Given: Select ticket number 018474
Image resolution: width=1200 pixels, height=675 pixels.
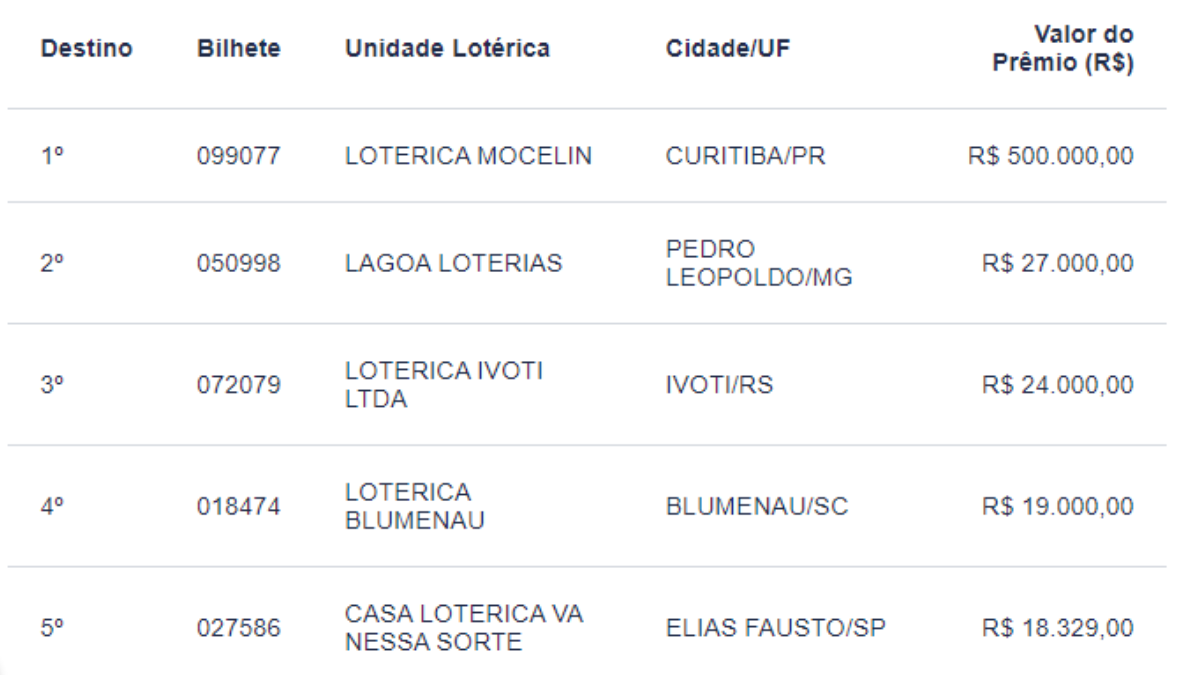Looking at the screenshot, I should [x=237, y=508].
